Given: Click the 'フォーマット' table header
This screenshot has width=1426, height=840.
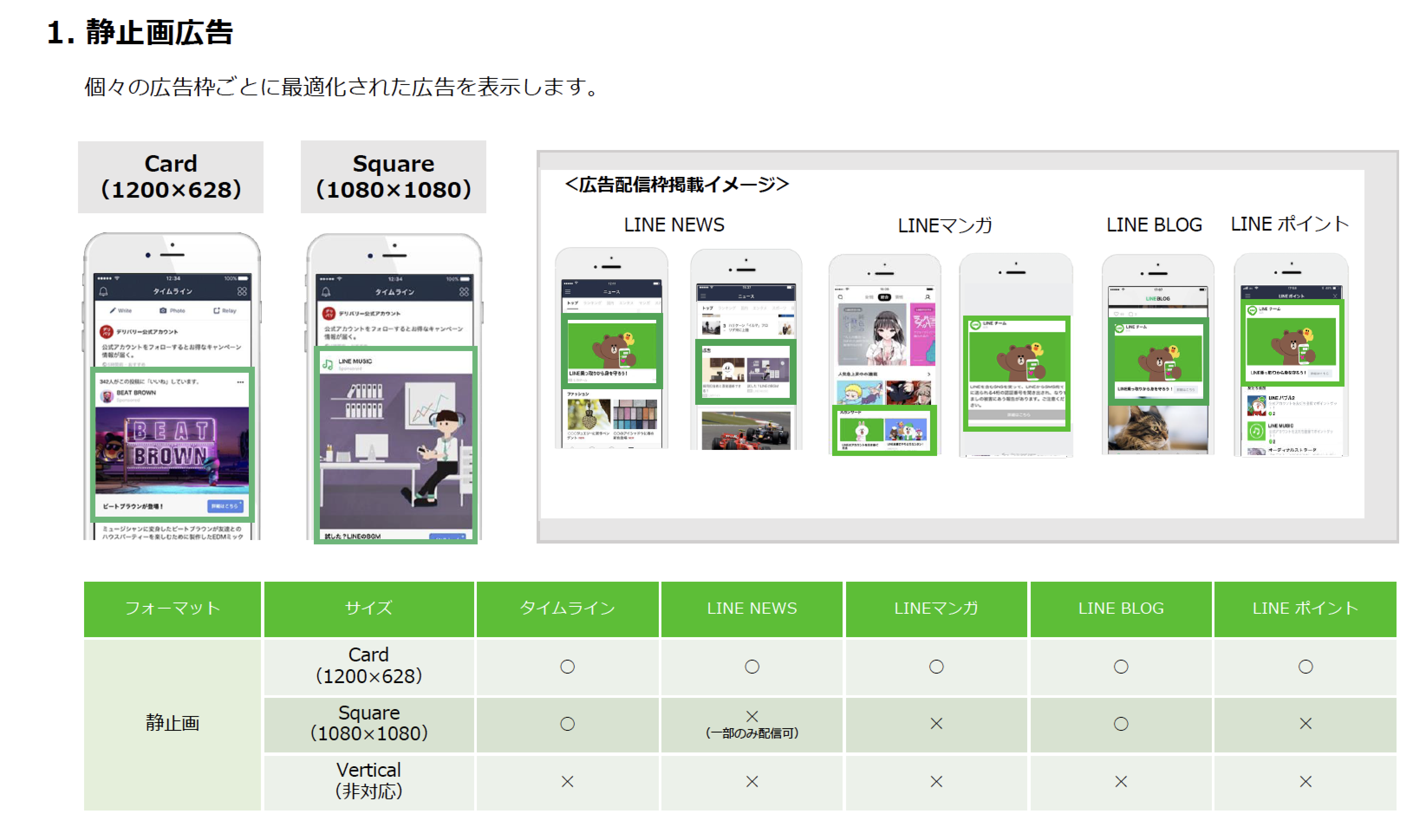Looking at the screenshot, I should click(173, 609).
